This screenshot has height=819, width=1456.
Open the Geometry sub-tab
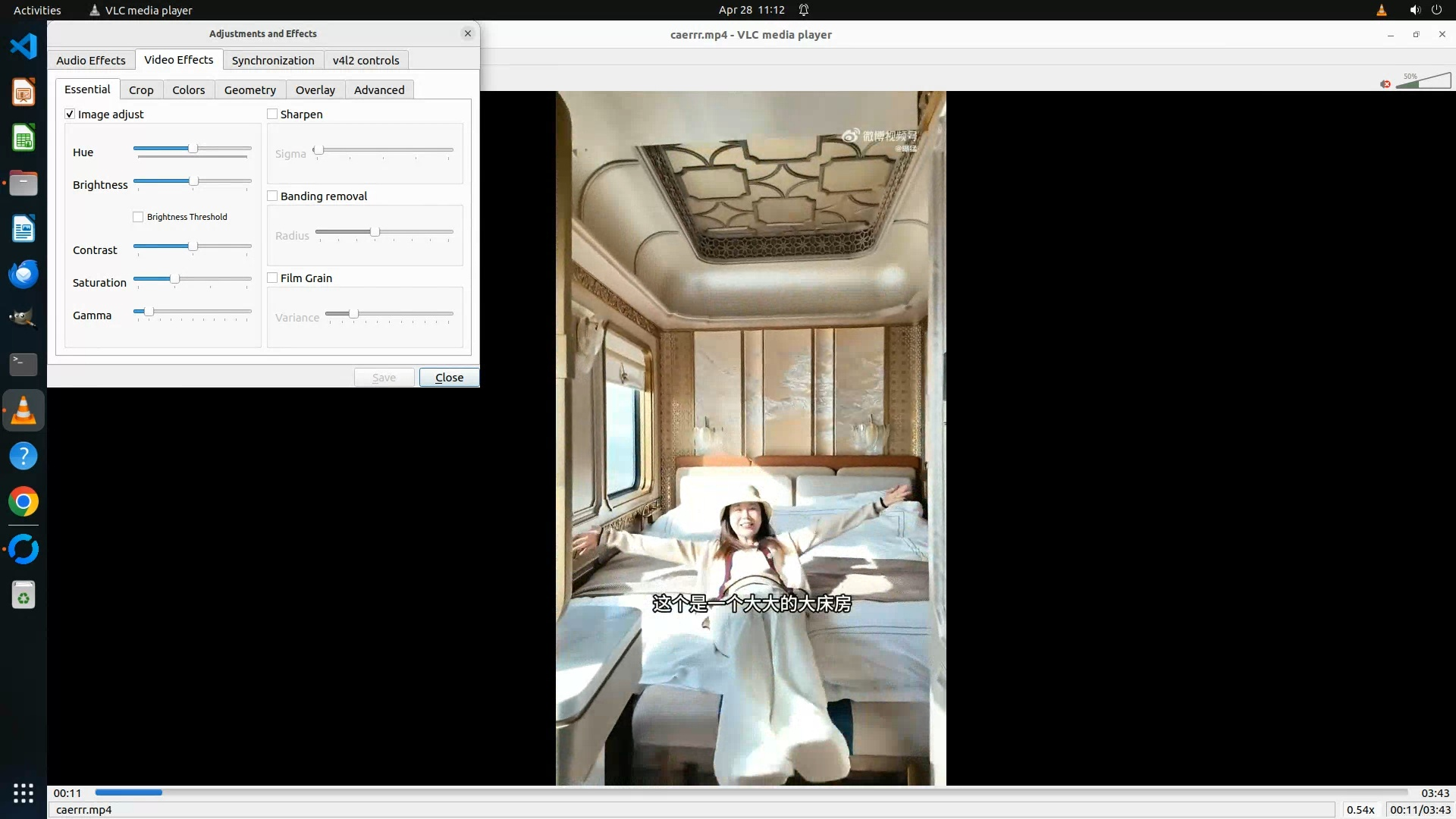point(249,89)
